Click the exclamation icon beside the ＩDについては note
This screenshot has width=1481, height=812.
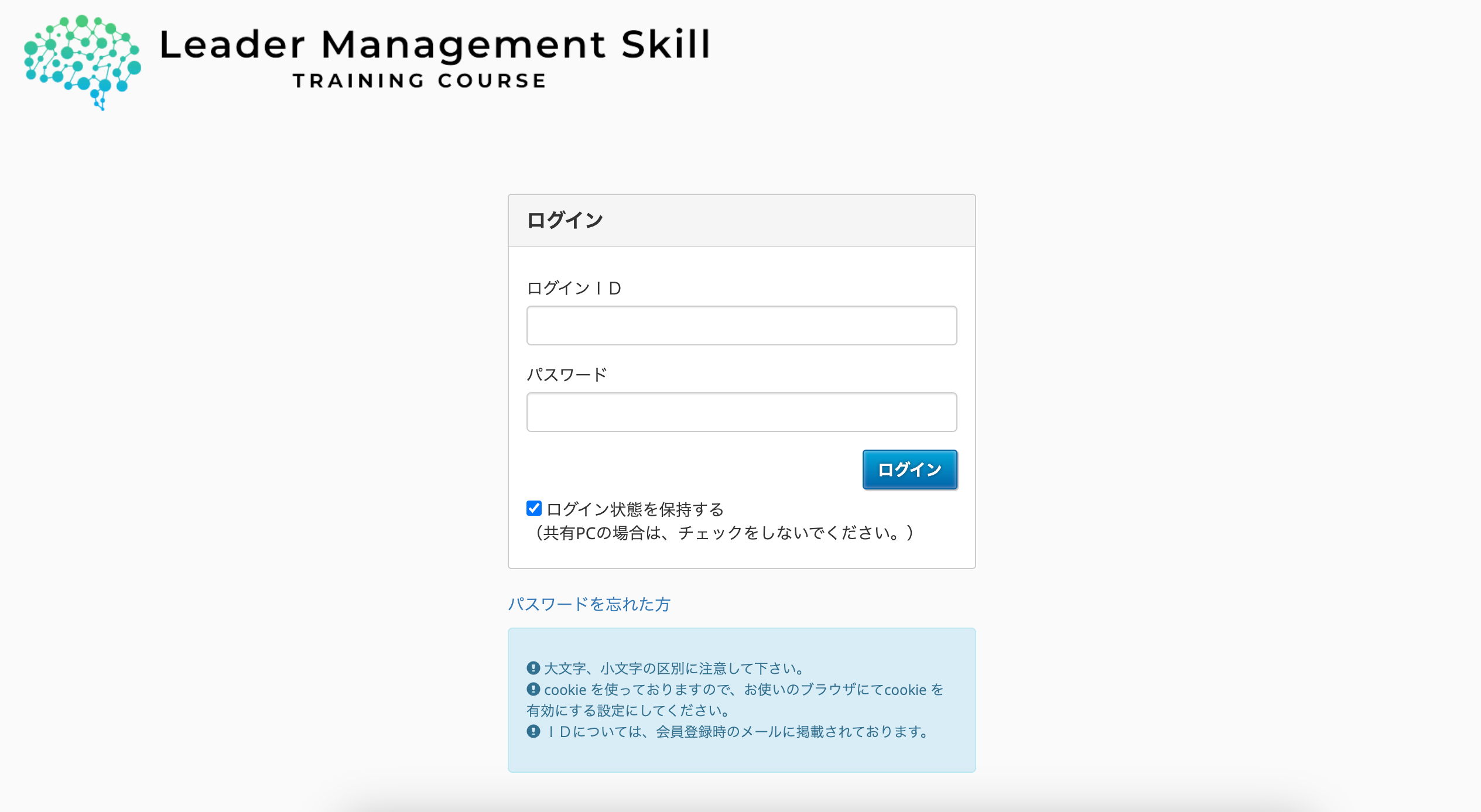point(533,731)
